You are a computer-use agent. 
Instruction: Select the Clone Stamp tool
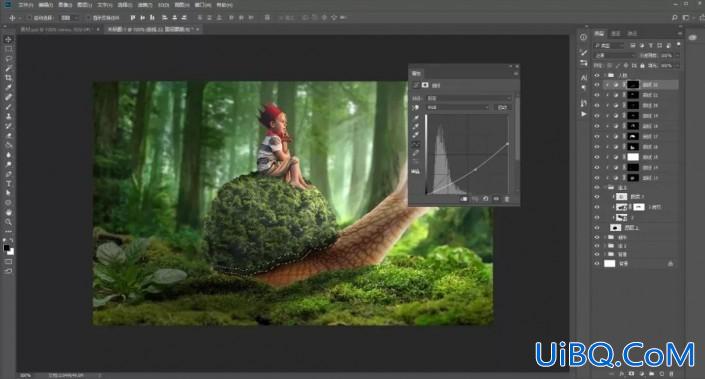(9, 116)
